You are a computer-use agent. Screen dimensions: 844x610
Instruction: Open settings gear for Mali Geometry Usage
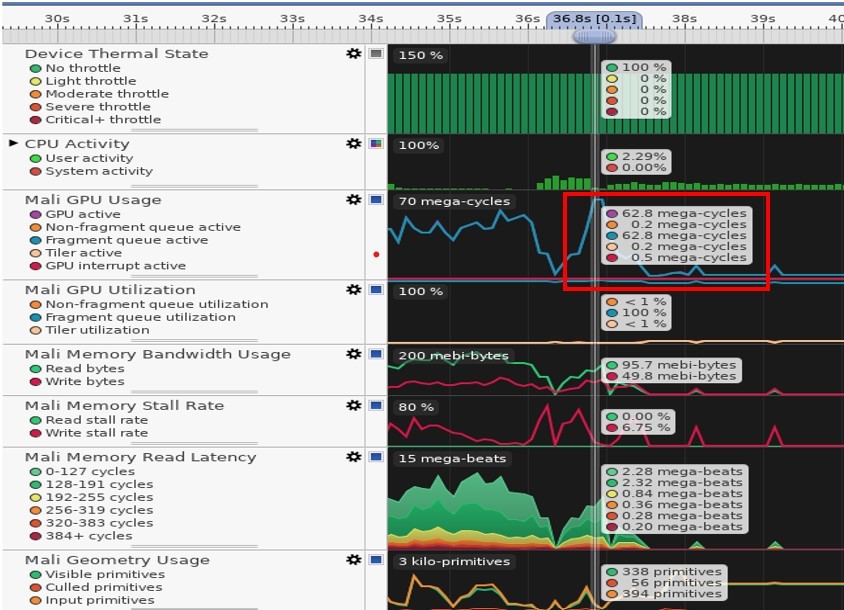(x=354, y=559)
